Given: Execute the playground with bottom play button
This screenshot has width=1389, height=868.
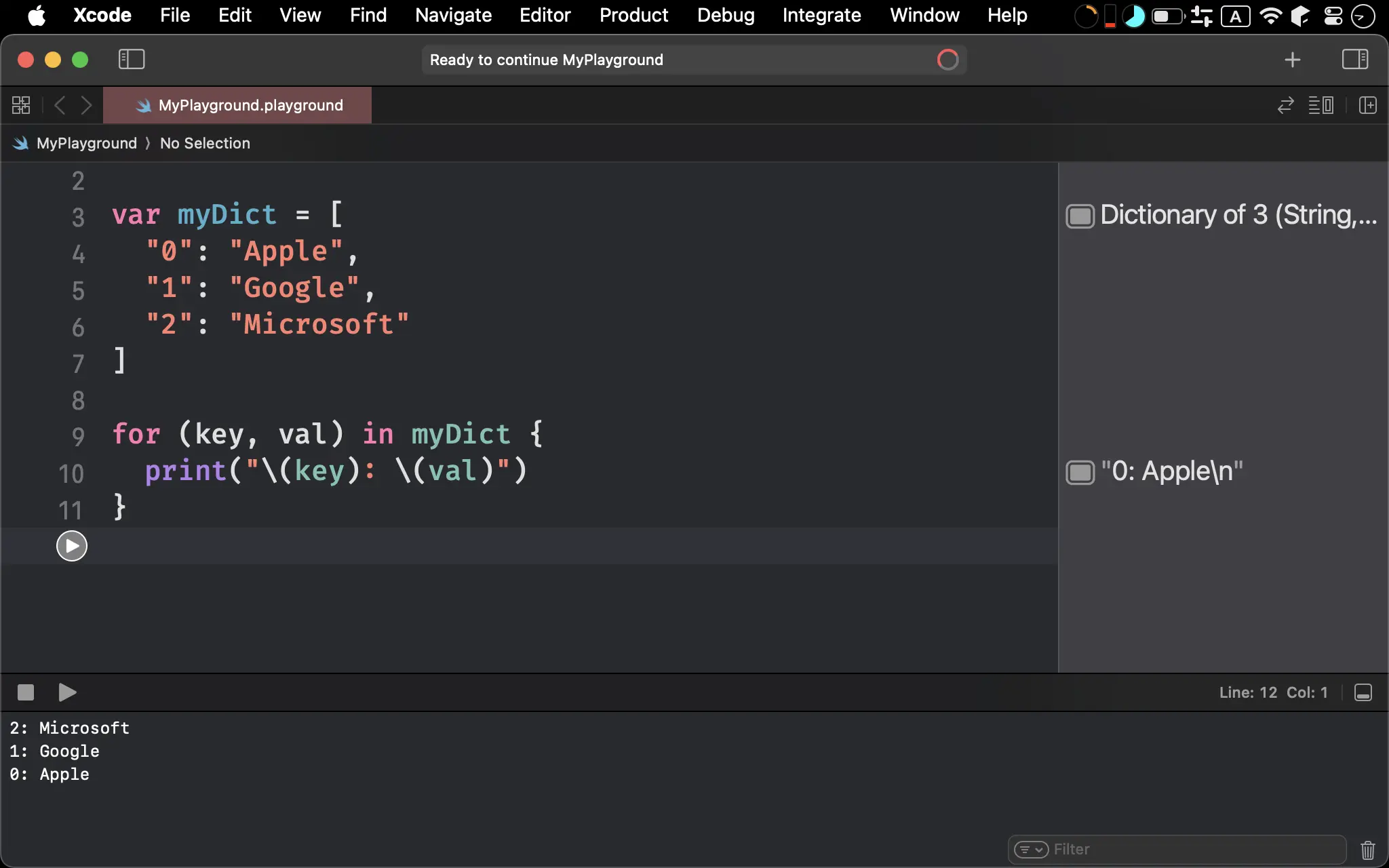Looking at the screenshot, I should [x=67, y=692].
